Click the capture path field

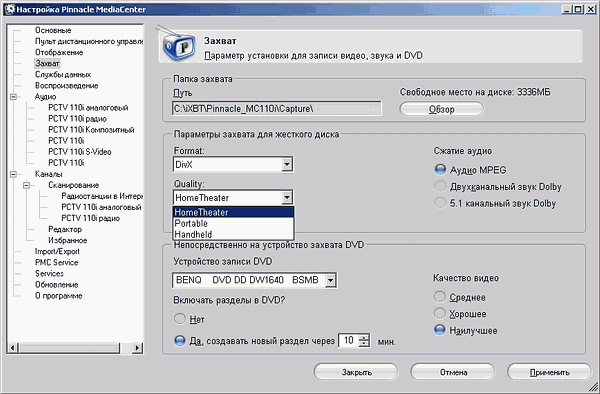click(277, 109)
